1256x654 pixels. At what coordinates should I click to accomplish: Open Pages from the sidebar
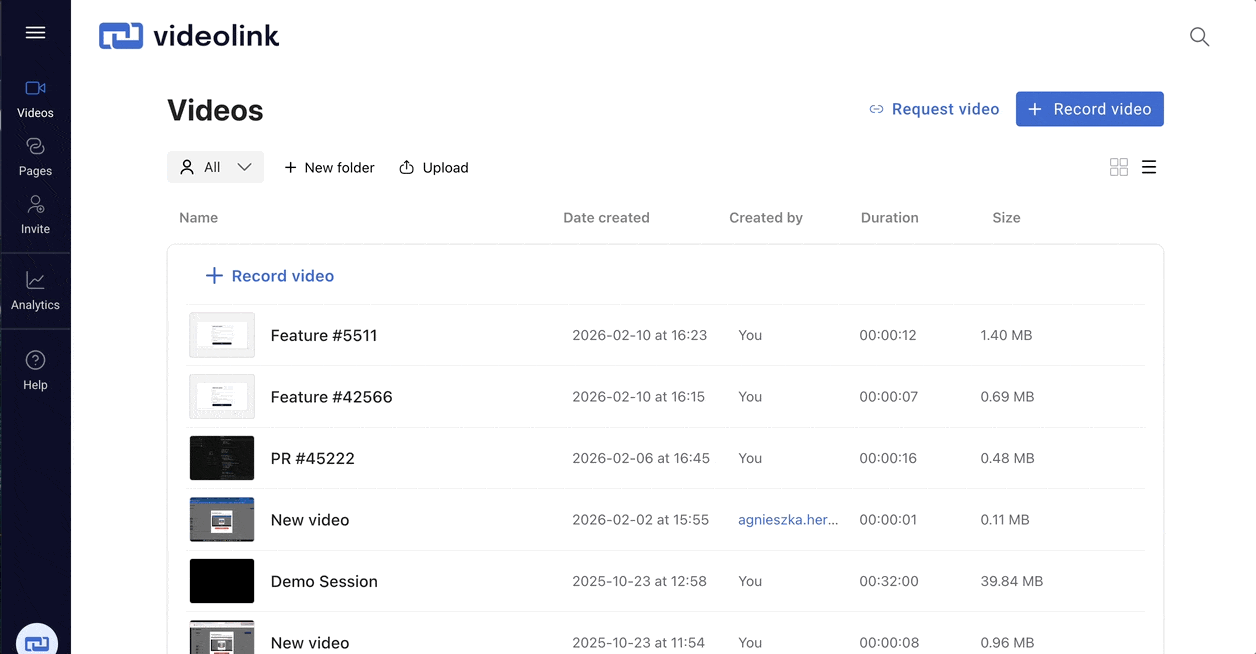(35, 157)
